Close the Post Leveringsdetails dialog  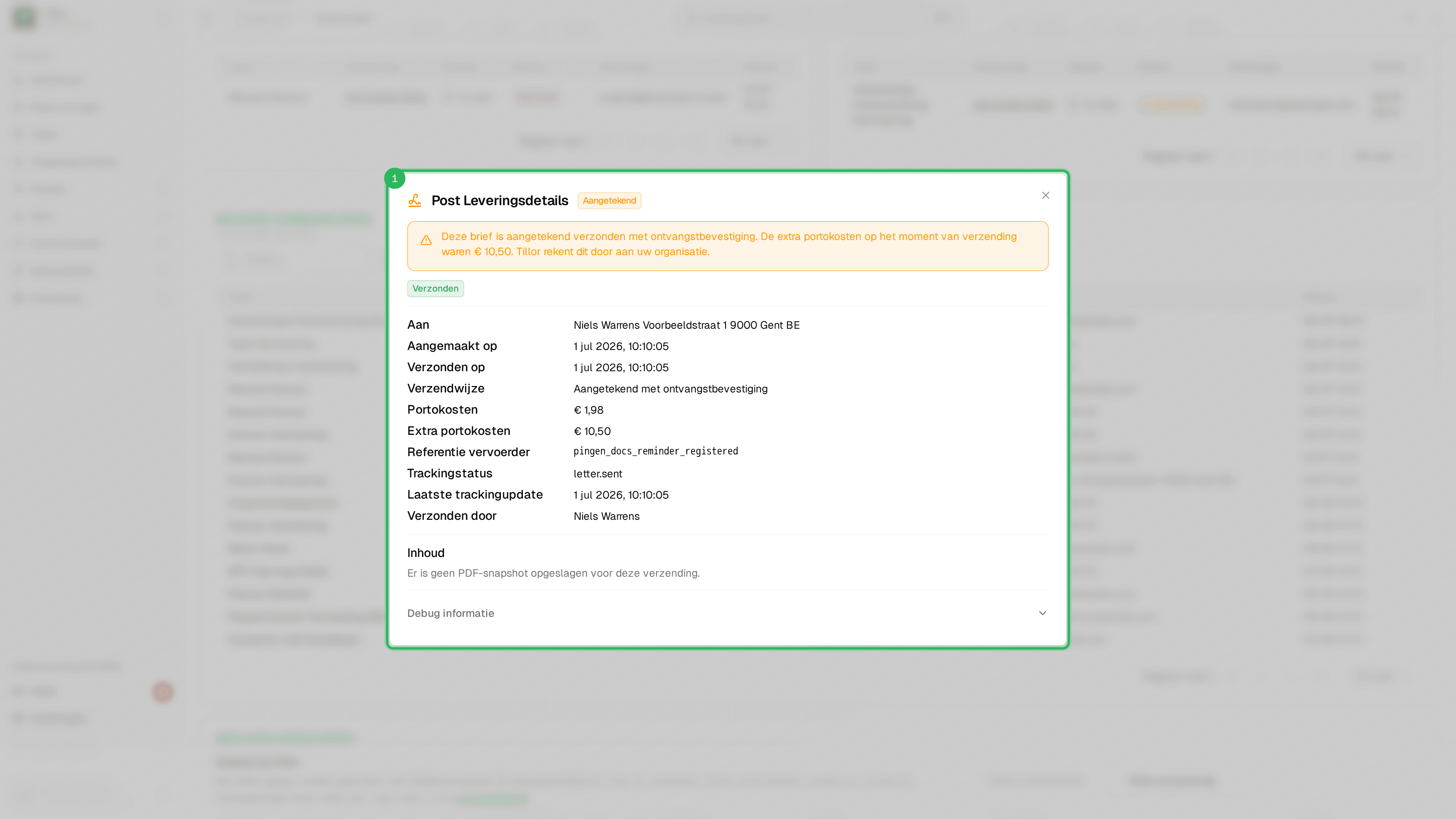pos(1045,196)
